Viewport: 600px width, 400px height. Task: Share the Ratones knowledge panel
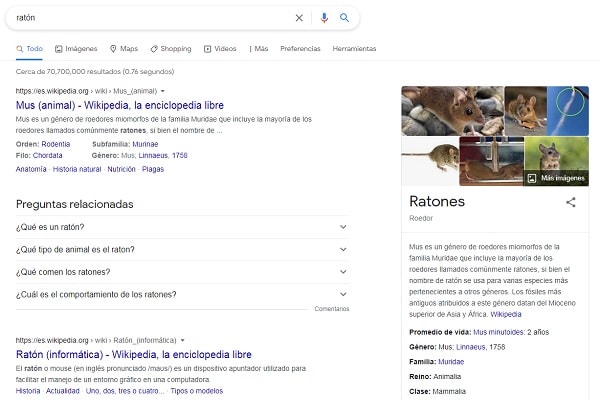[571, 202]
